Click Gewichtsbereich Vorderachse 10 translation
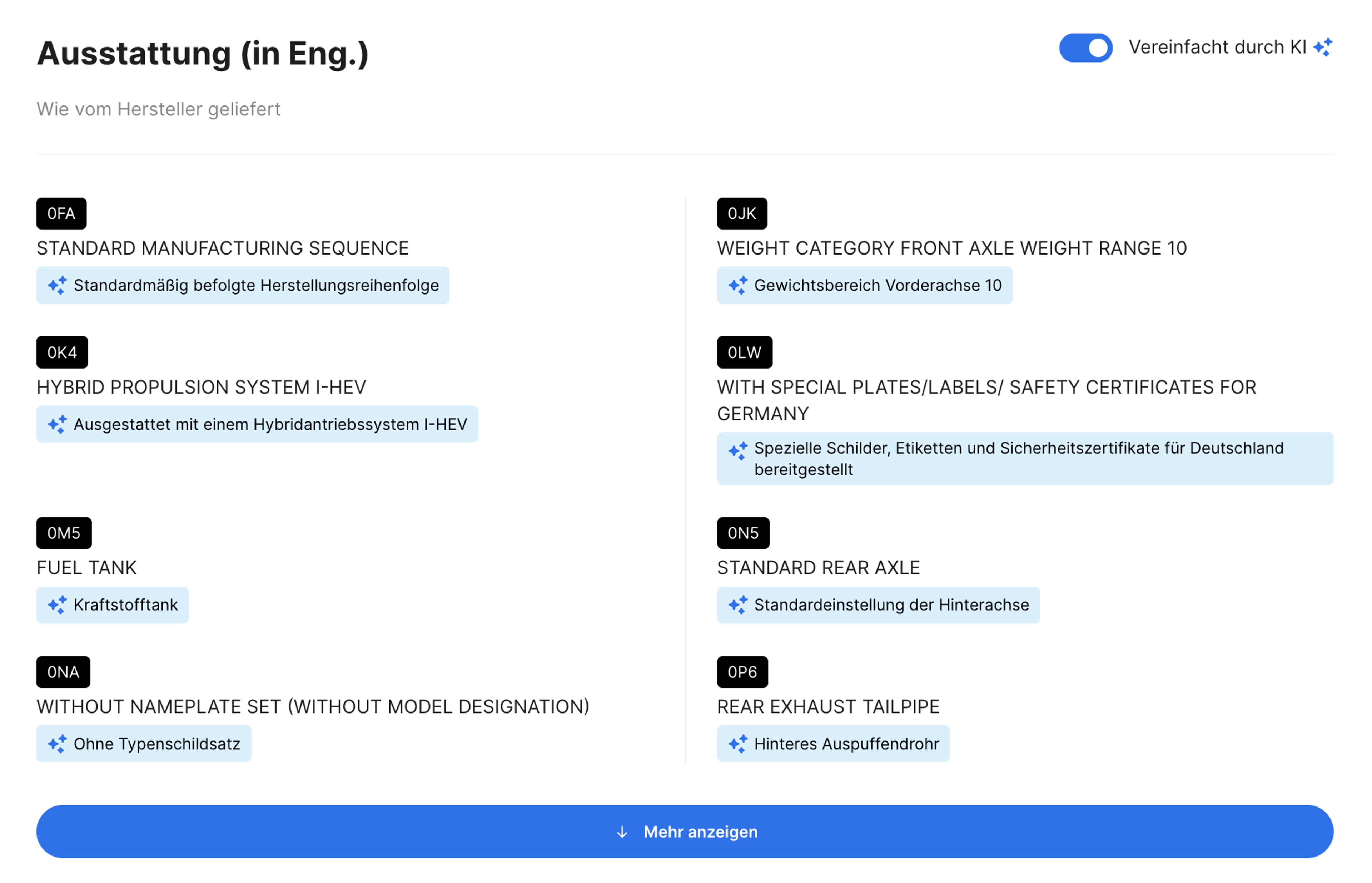This screenshot has width=1372, height=883. point(878,285)
